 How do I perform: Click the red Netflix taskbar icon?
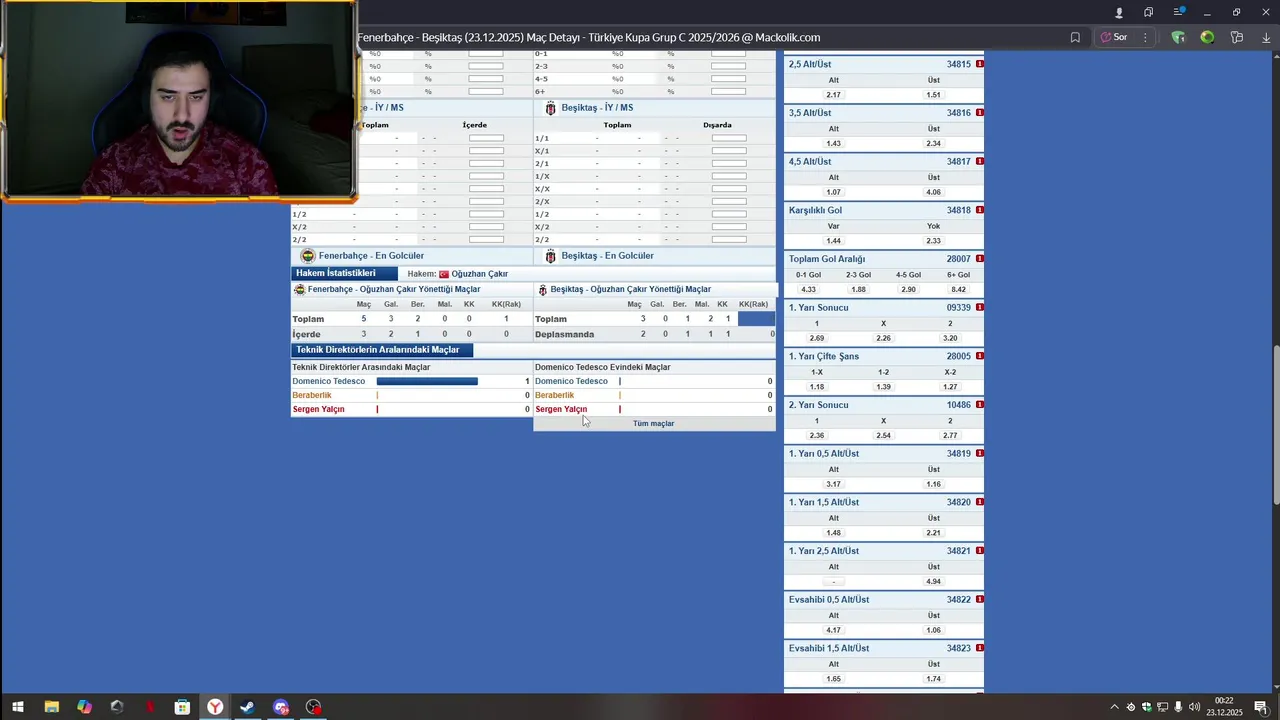tap(150, 707)
